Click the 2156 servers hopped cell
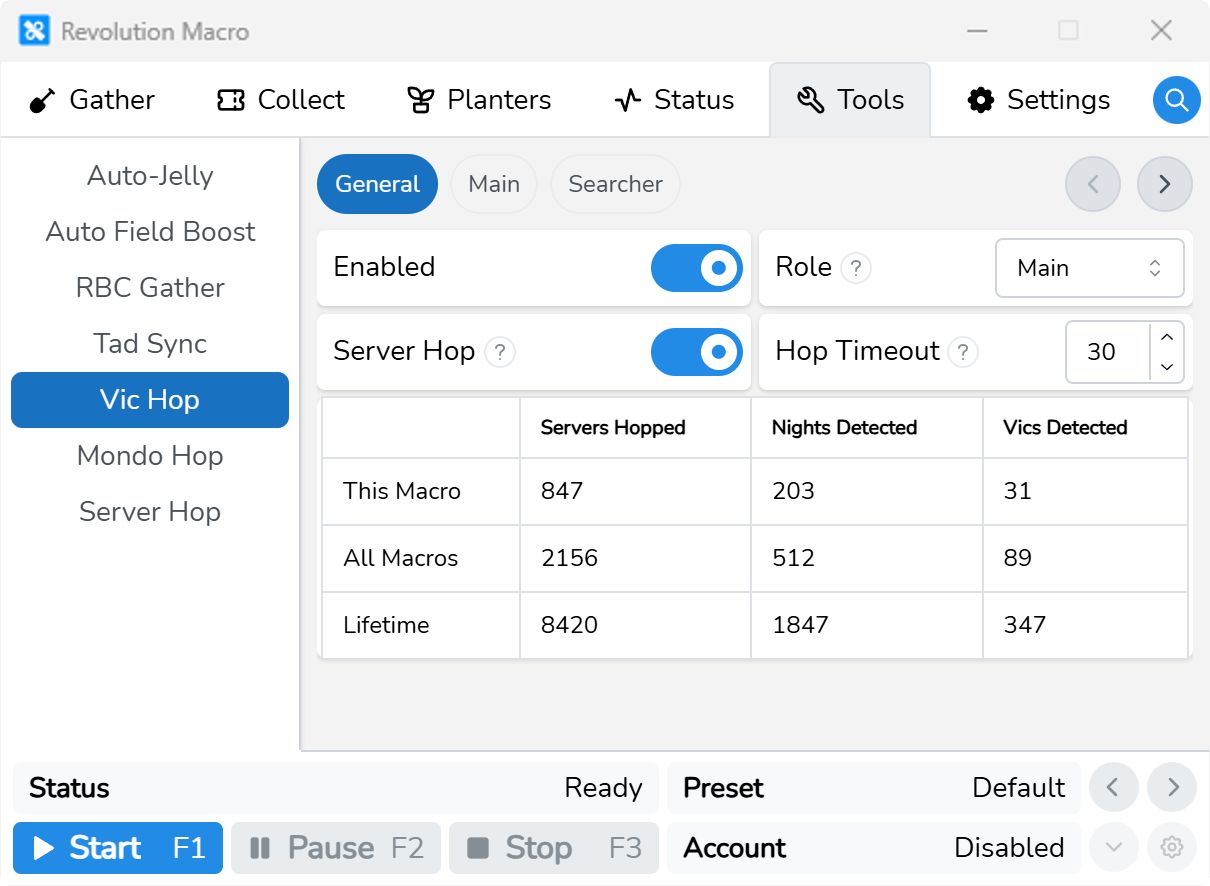Screen dimensions: 1210x886 pos(635,558)
